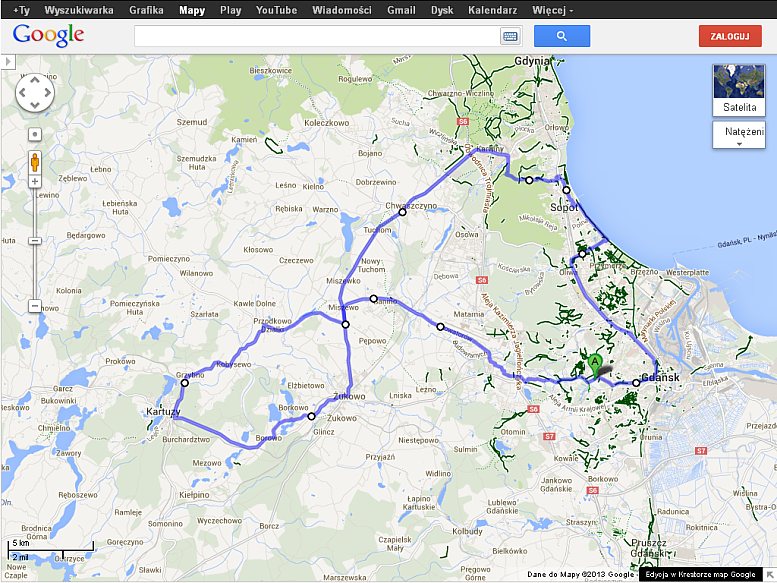Pan map left with arrow control
777x583 pixels.
23,93
